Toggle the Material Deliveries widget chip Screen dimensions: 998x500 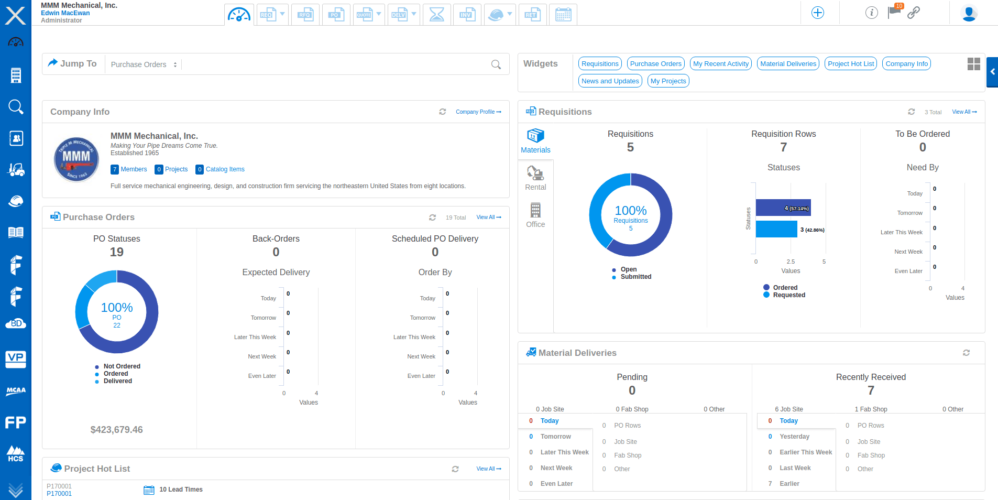pyautogui.click(x=788, y=64)
